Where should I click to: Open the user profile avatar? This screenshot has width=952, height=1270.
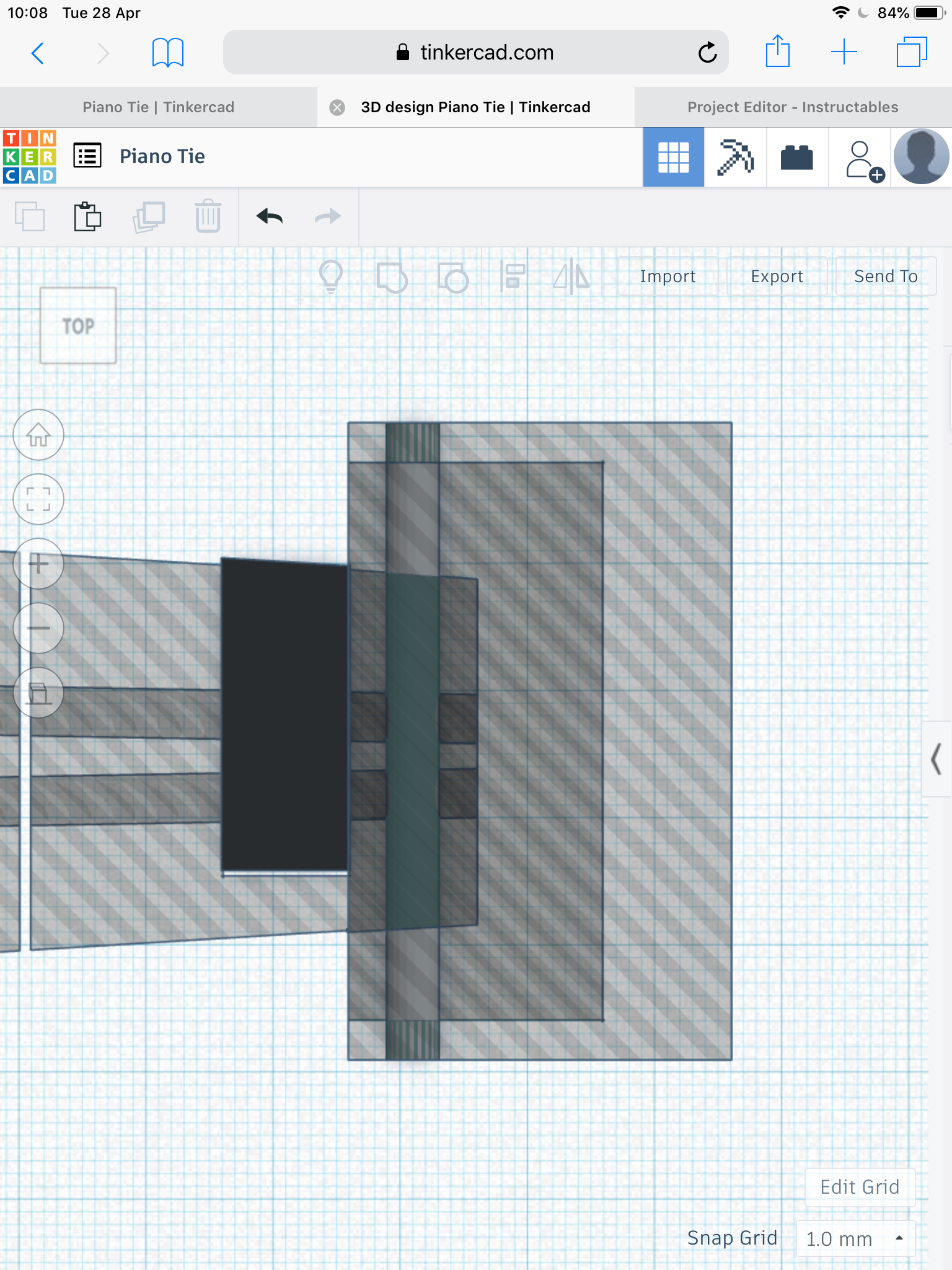pos(921,156)
